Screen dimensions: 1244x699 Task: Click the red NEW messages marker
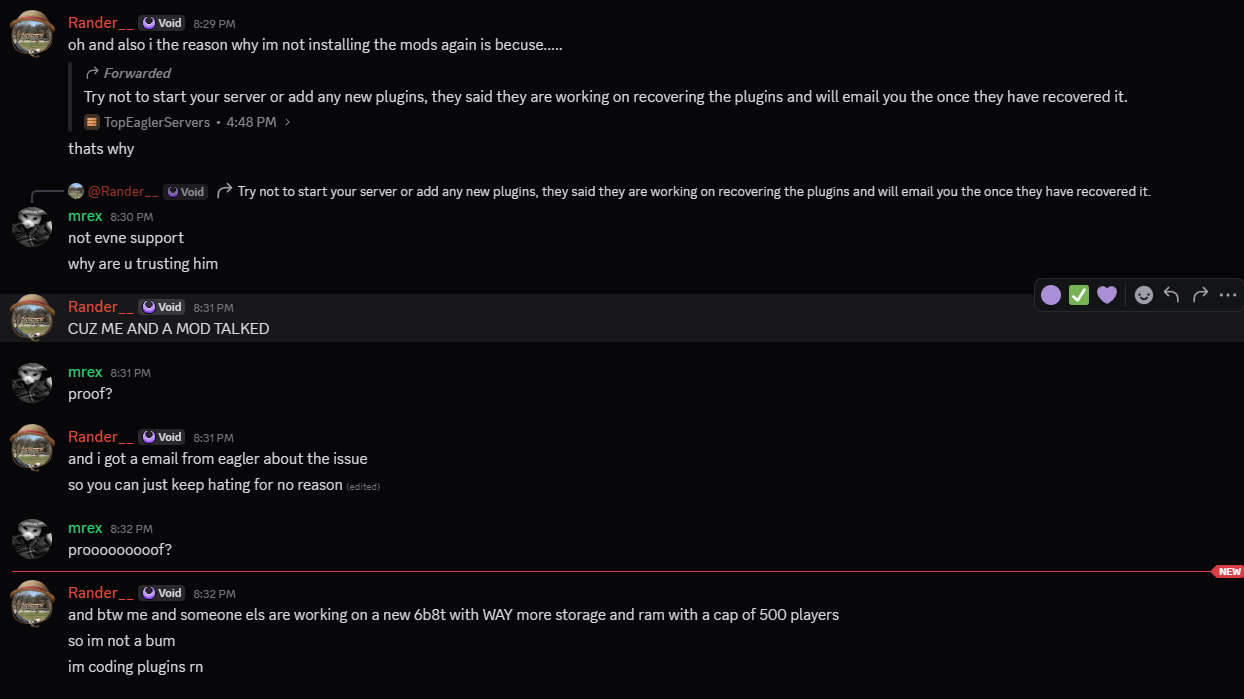click(x=1228, y=572)
